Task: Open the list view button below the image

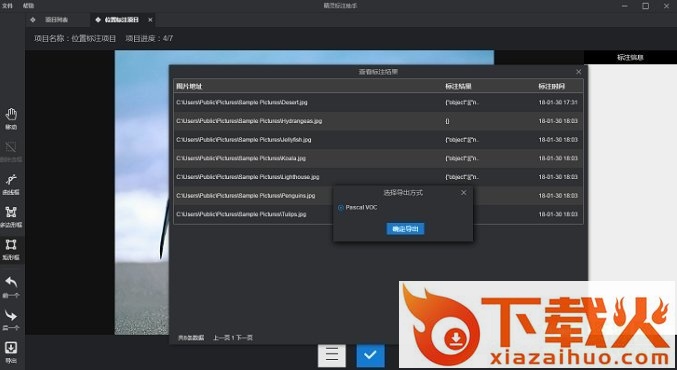Action: 332,355
